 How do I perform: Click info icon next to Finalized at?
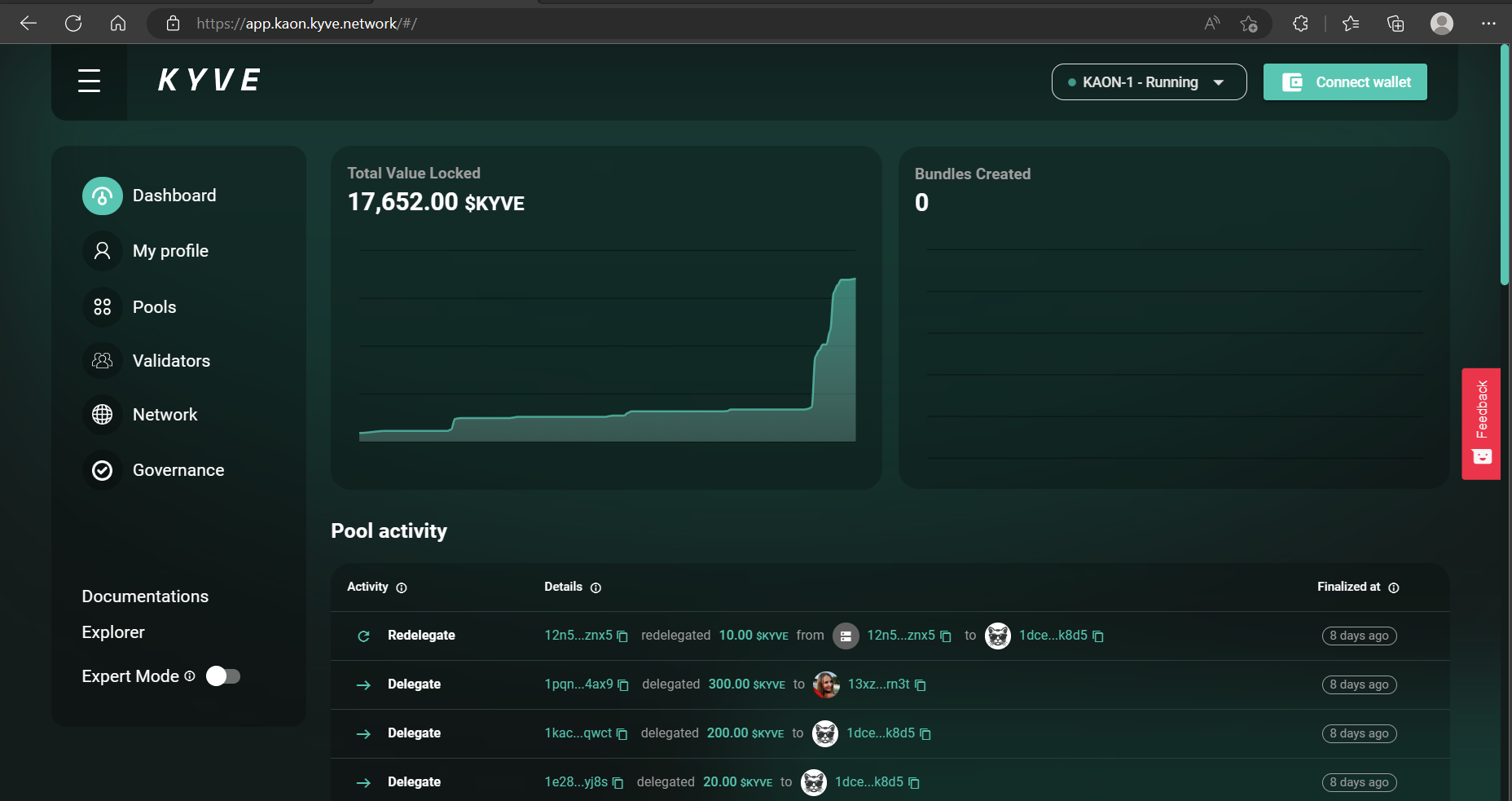[x=1394, y=588]
